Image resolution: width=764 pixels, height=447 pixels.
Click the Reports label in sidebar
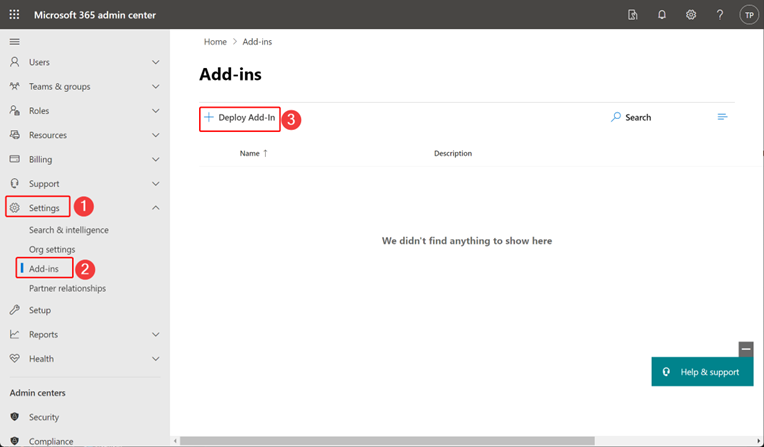[43, 334]
